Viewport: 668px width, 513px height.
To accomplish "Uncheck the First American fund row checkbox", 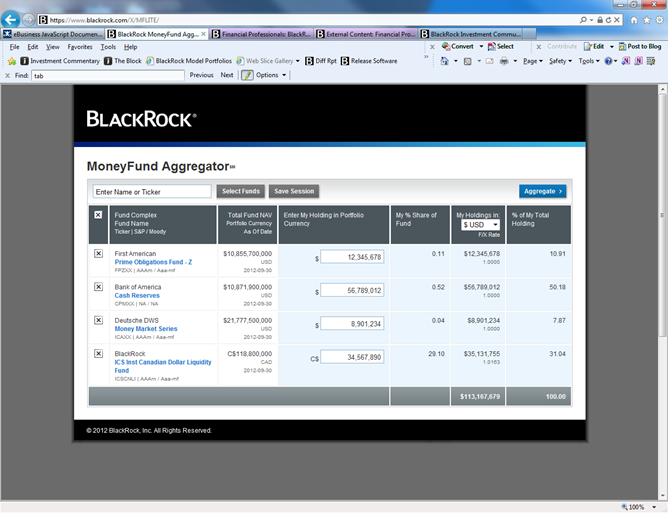I will pos(98,254).
